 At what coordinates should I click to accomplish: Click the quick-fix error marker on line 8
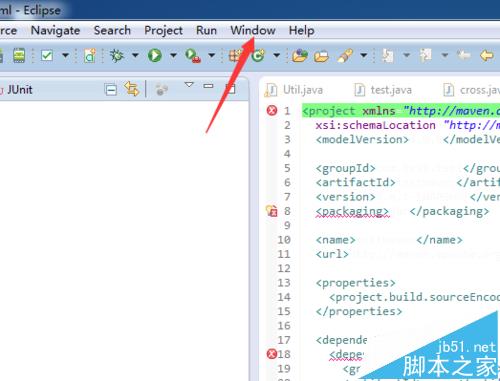272,211
